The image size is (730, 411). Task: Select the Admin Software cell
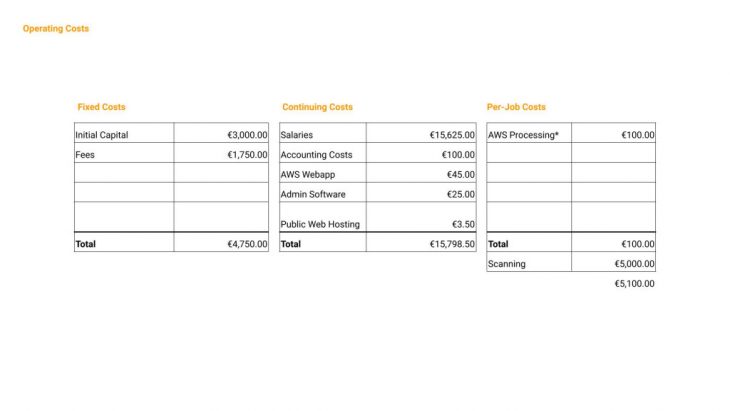[313, 194]
